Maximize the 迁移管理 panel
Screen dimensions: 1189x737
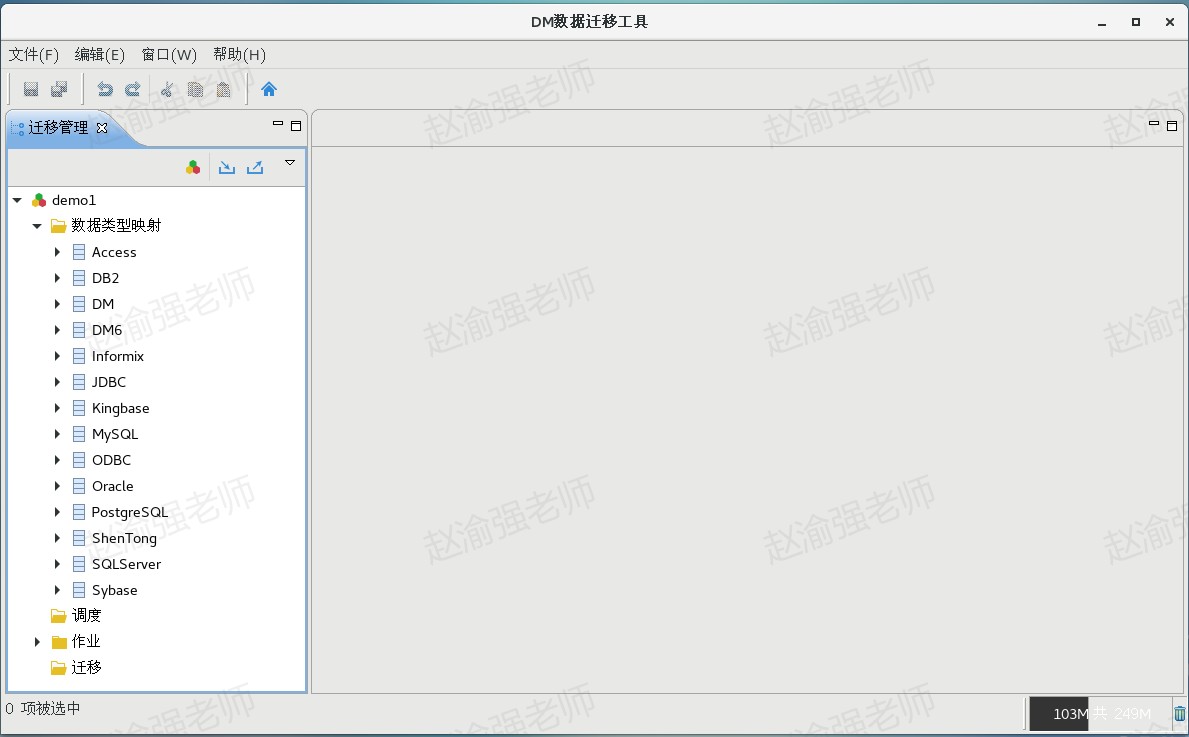coord(296,126)
